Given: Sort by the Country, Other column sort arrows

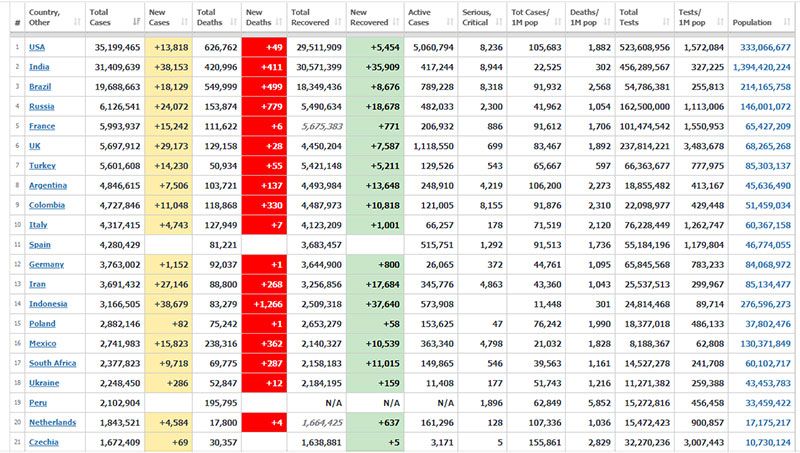Looking at the screenshot, I should point(77,22).
